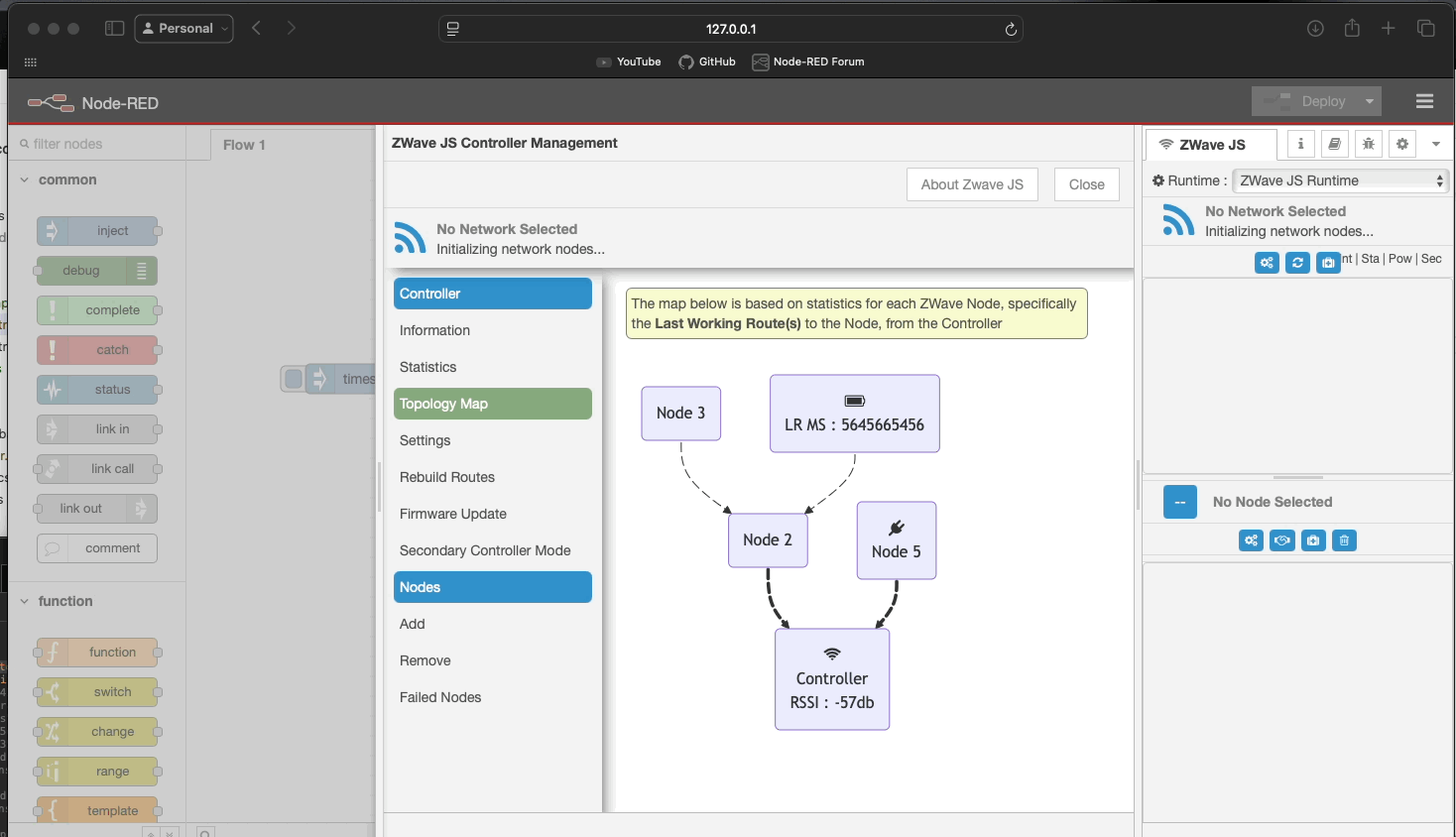
Task: Open the Failed Nodes menu item
Action: click(493, 697)
